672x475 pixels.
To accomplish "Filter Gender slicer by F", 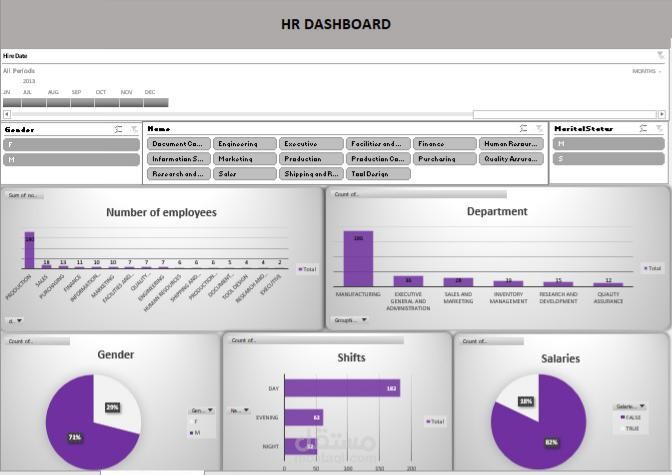I will coord(72,144).
